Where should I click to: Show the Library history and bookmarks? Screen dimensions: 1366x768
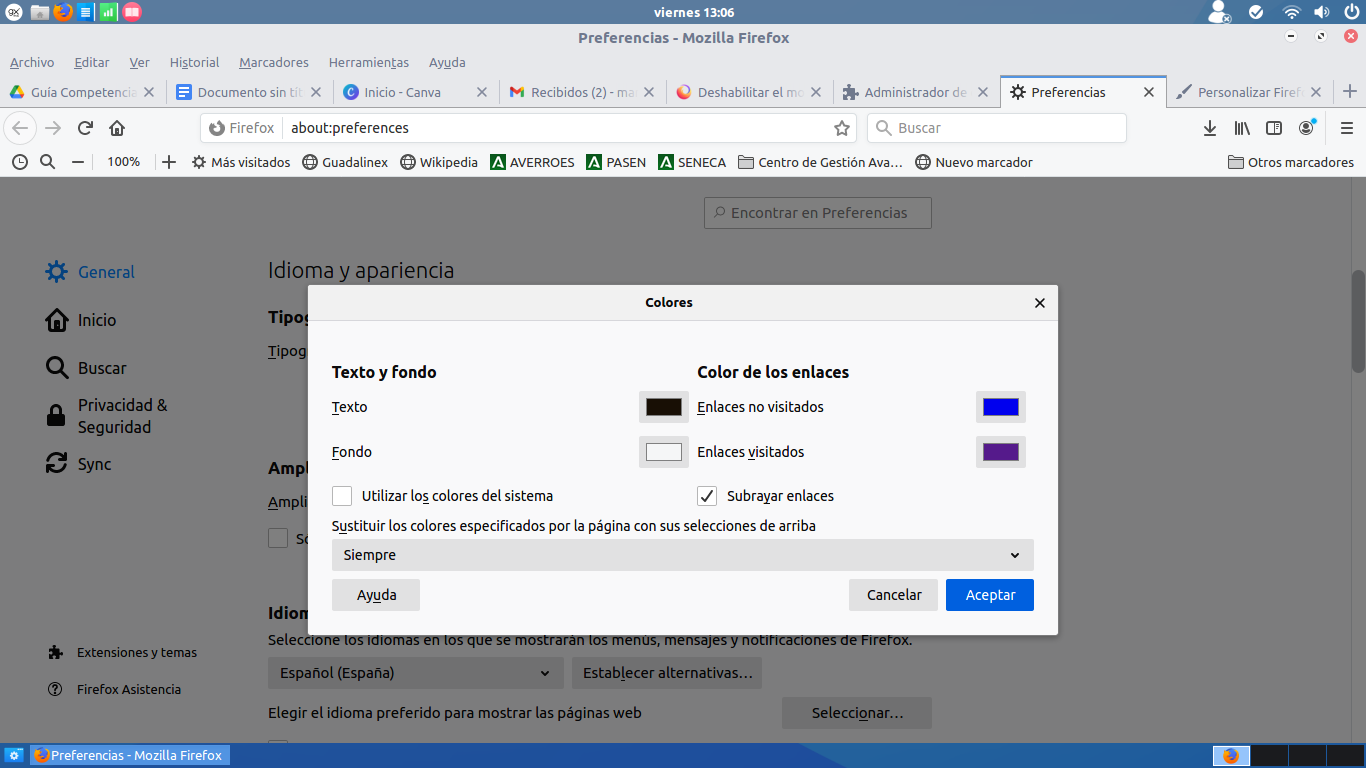click(1242, 128)
